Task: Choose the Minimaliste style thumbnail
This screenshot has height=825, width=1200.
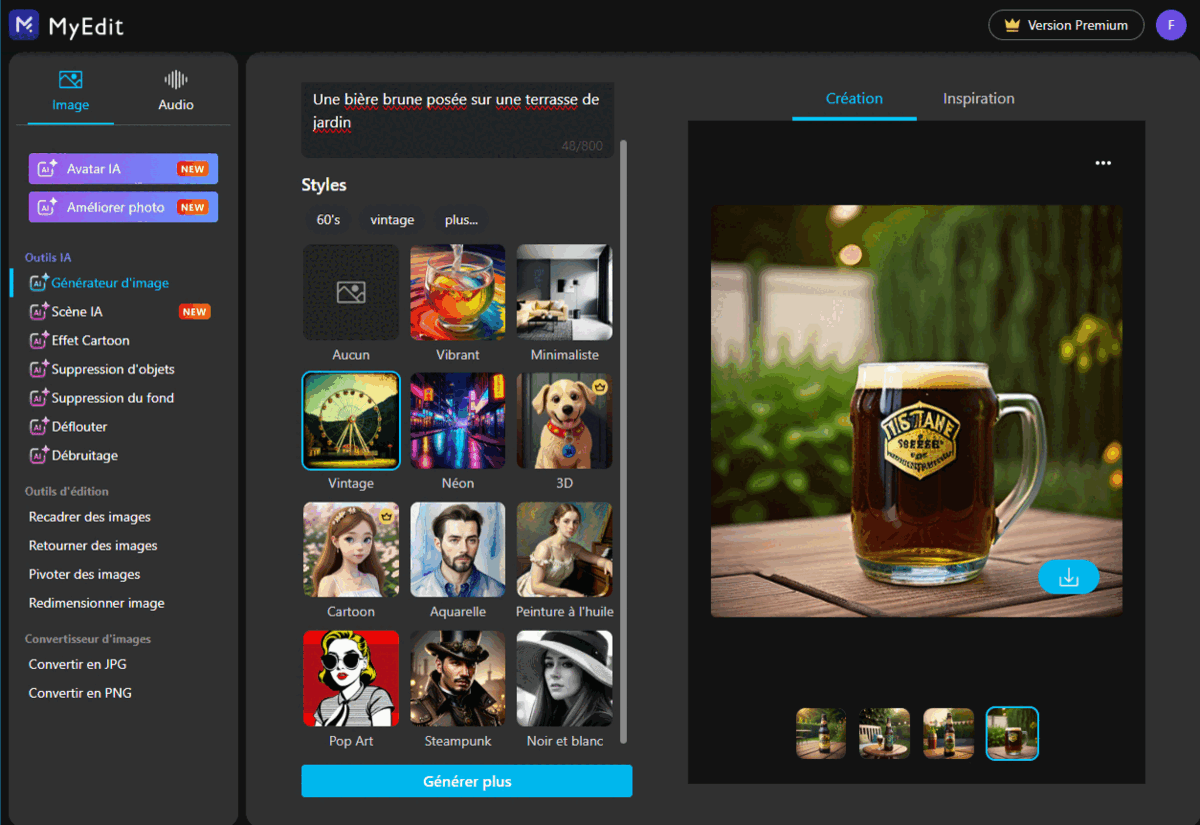Action: tap(565, 292)
